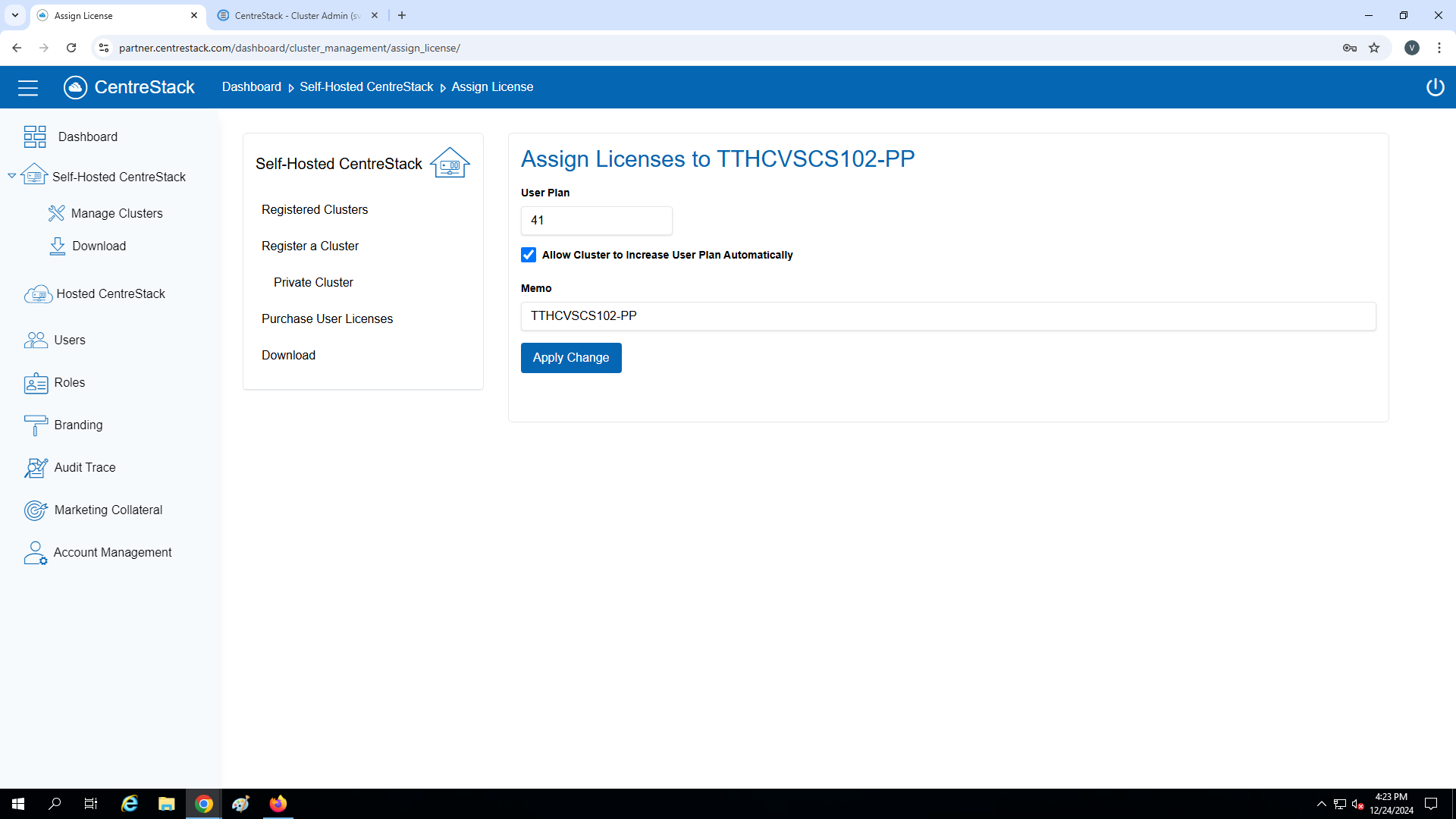Open the panel's Download menu item
Screen dimensions: 1456x819
click(288, 356)
